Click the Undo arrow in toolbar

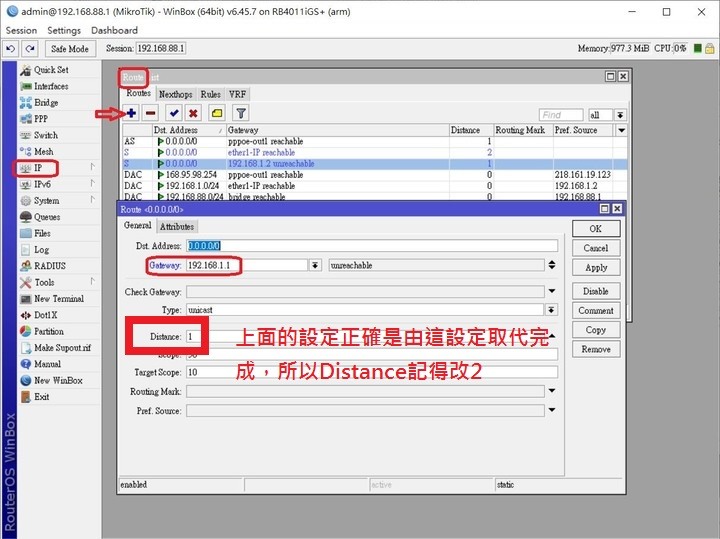(11, 48)
